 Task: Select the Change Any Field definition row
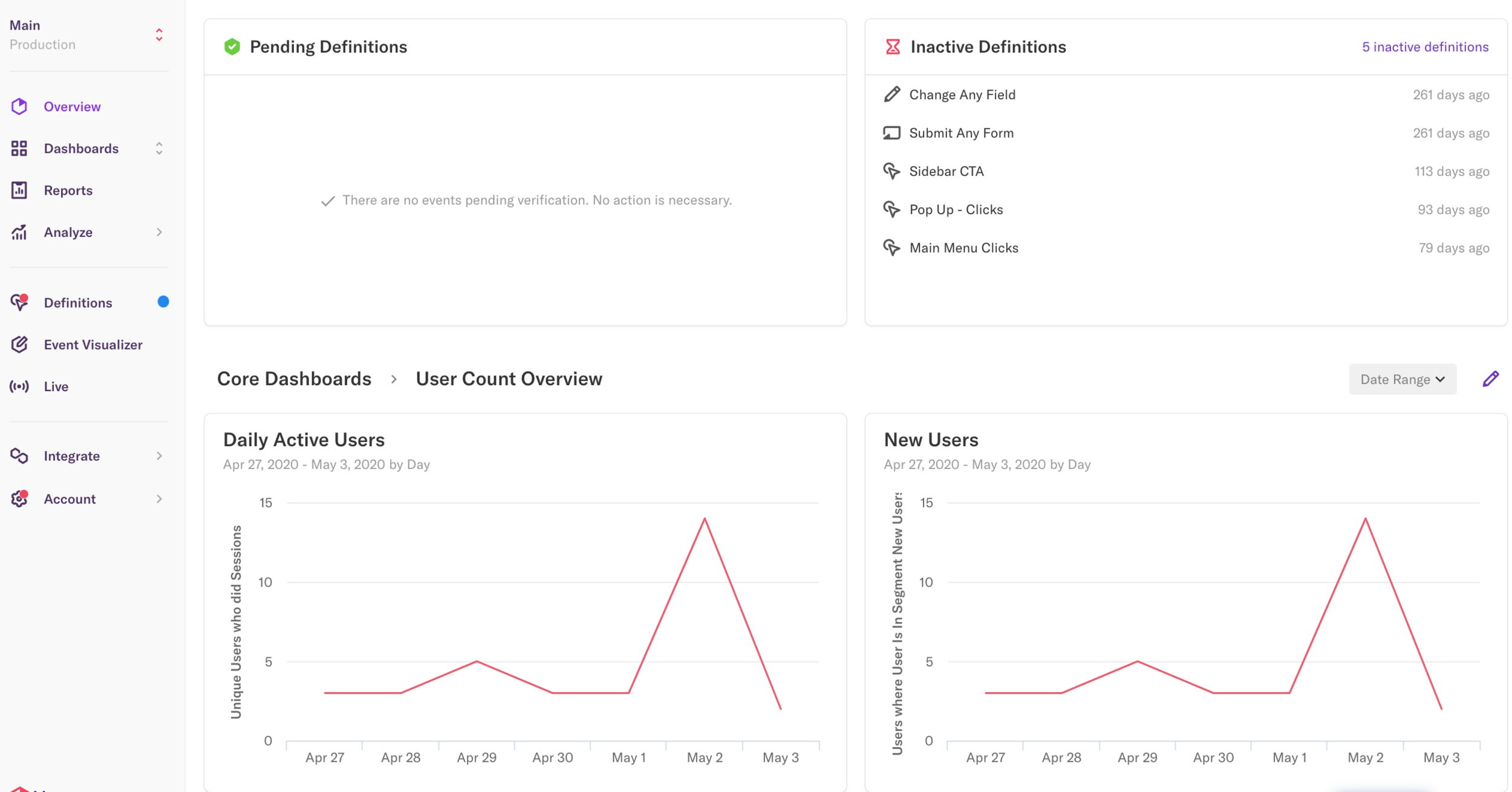(x=962, y=94)
